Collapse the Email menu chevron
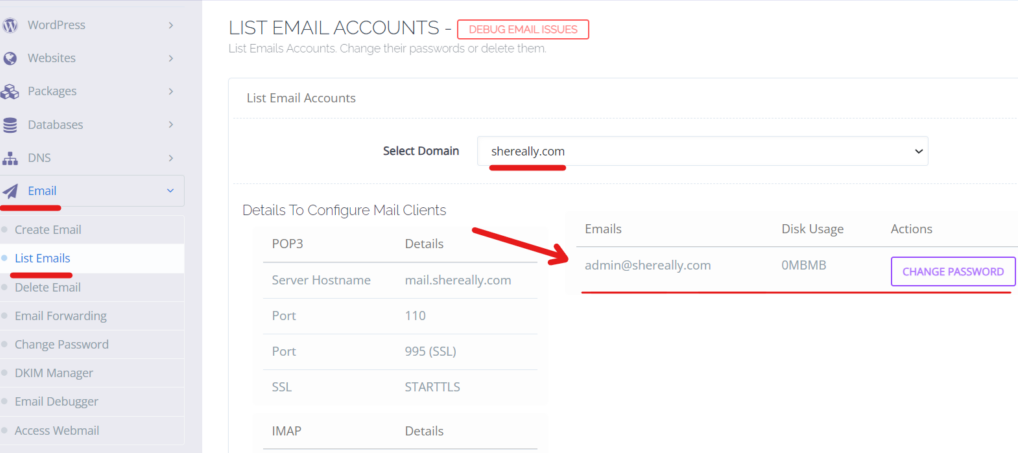The width and height of the screenshot is (1018, 453). point(170,190)
